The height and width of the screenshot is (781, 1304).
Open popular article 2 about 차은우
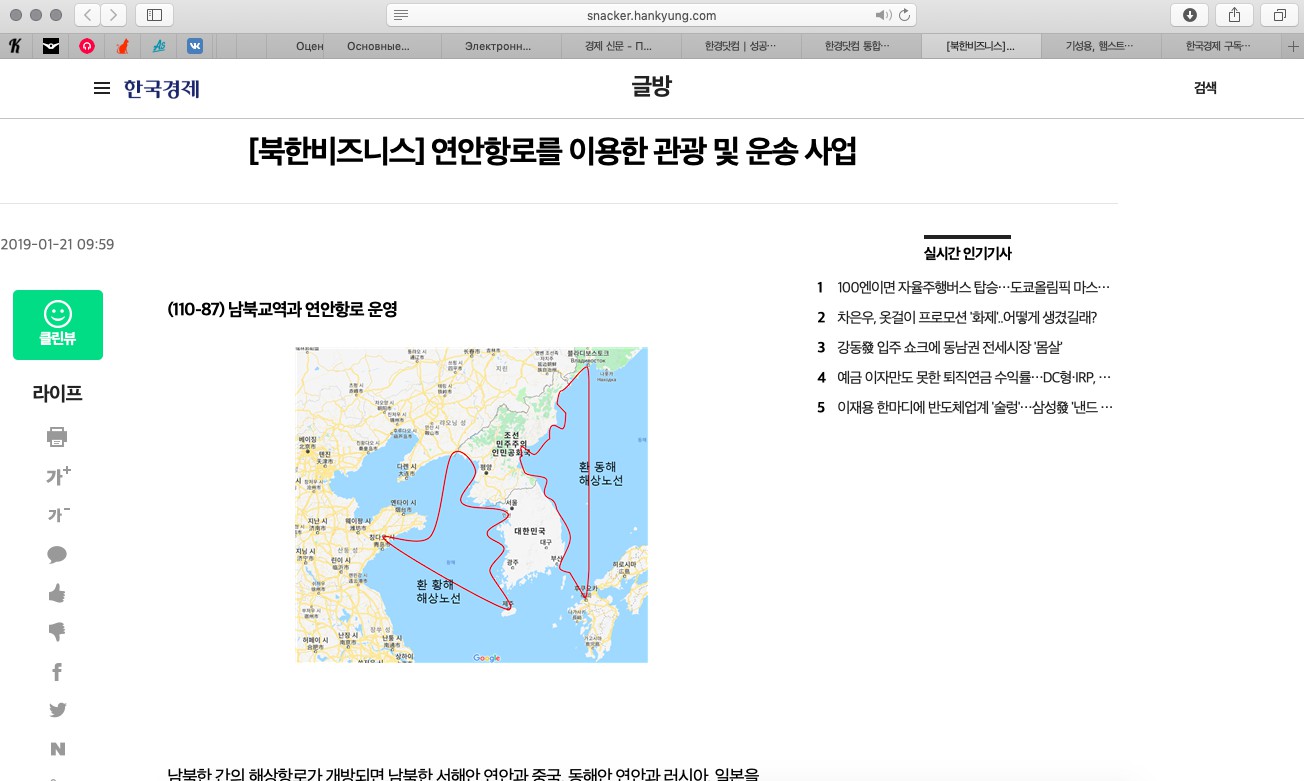pos(967,318)
